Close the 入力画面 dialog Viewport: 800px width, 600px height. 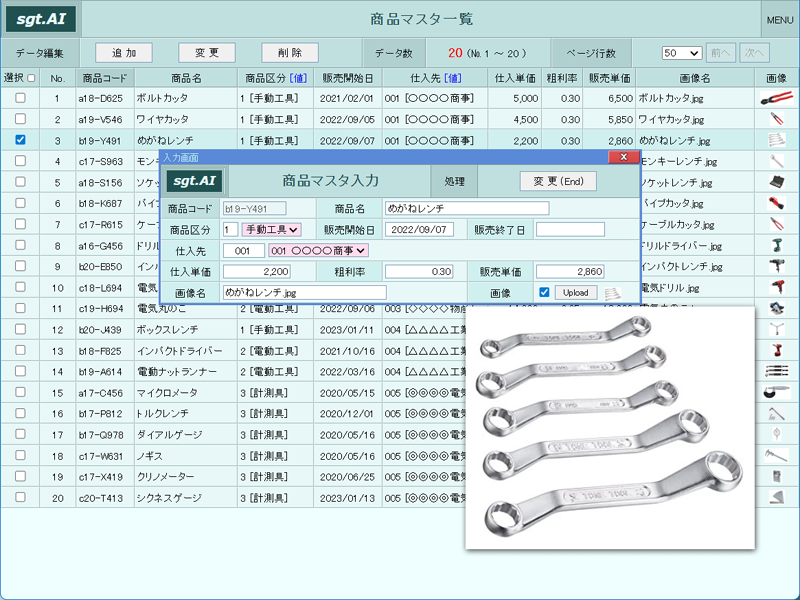[623, 157]
